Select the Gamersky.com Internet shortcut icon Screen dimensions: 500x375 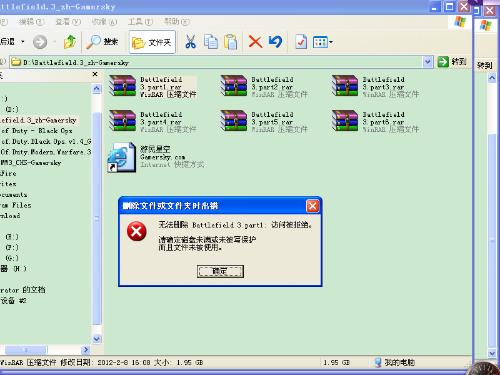[x=122, y=157]
